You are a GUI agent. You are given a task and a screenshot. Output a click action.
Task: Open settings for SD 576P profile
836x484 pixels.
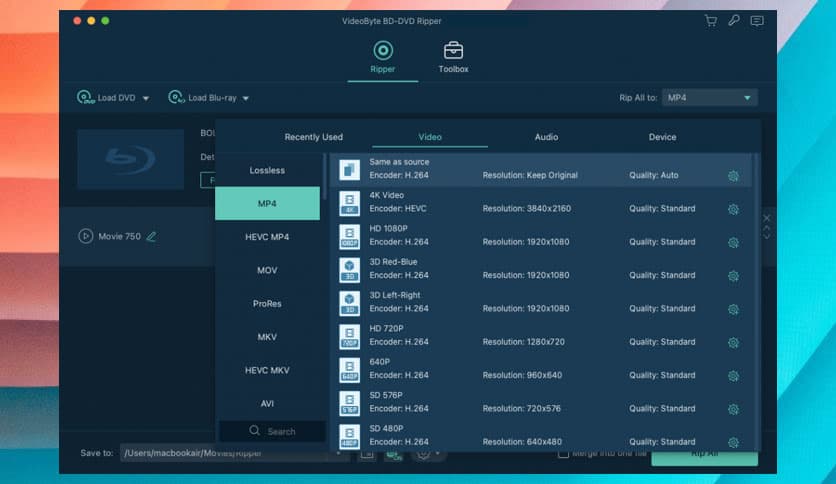tap(734, 409)
